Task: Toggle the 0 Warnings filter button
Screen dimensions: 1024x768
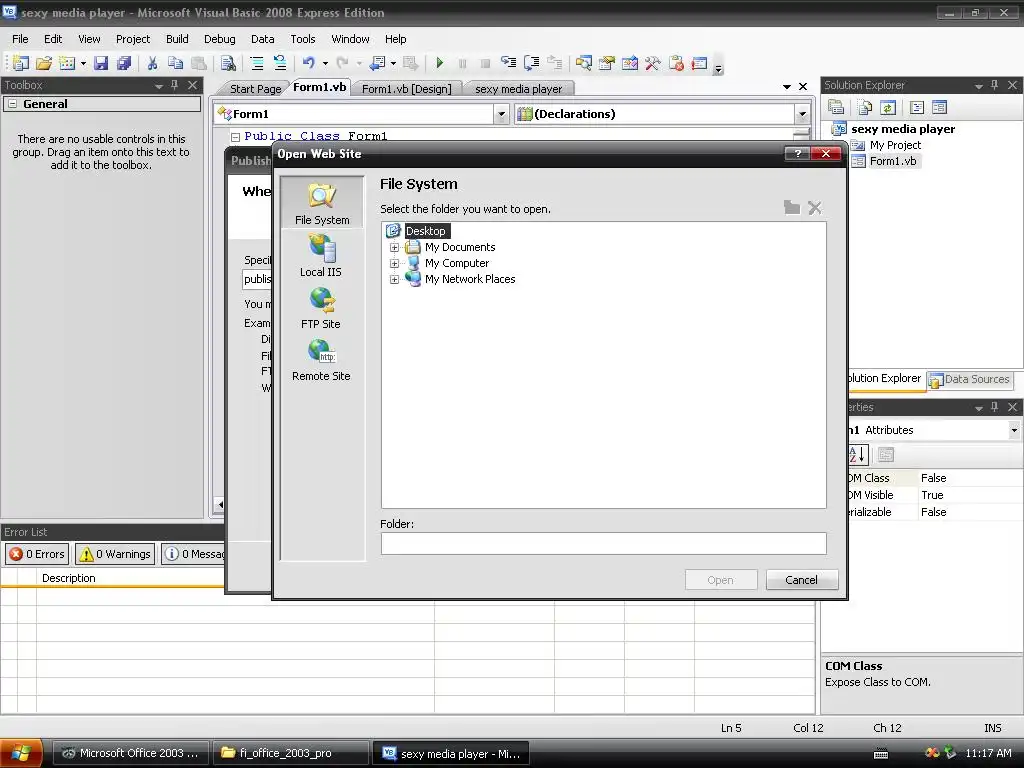Action: (x=115, y=554)
